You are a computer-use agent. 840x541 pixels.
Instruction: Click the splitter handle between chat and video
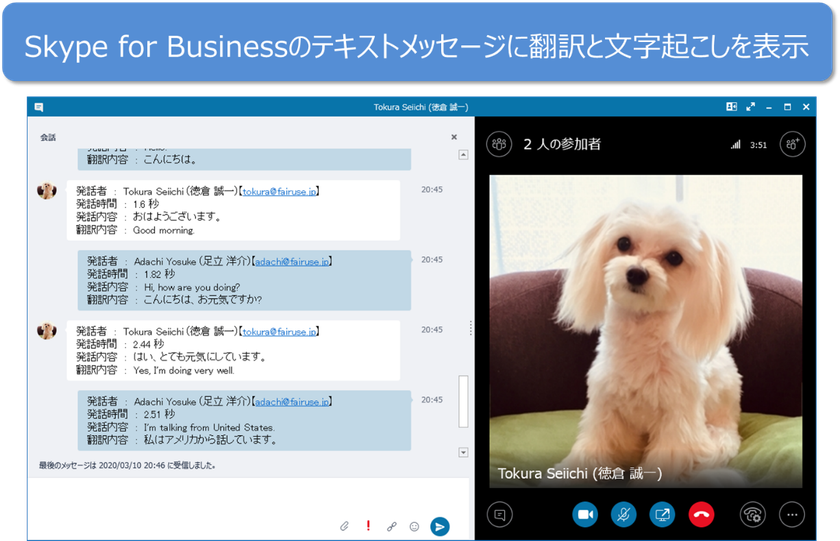(470, 328)
